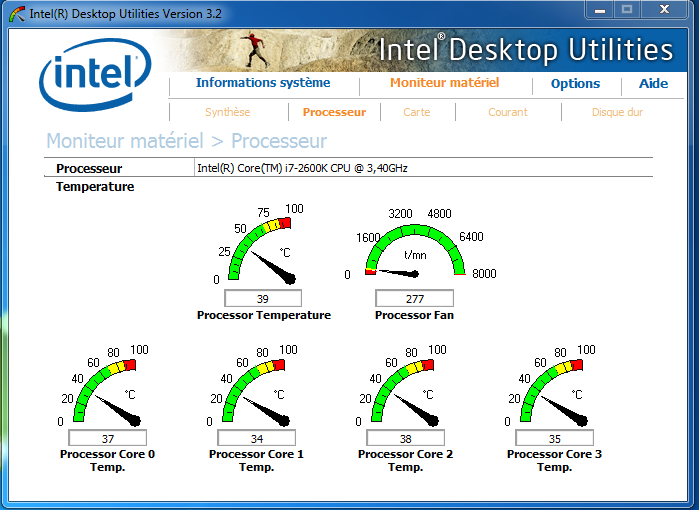Screen dimensions: 699x510
Task: Click the Intel logo
Action: [x=88, y=77]
